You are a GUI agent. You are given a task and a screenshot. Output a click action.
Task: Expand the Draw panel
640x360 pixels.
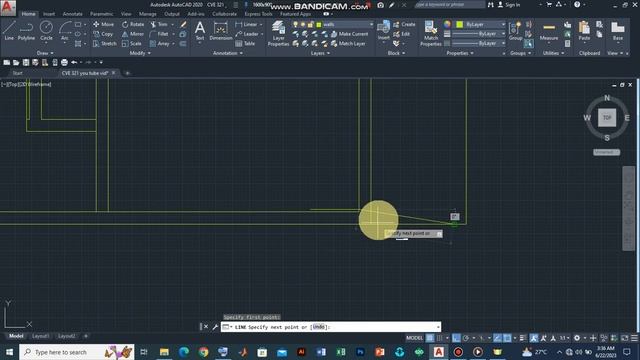tap(44, 53)
